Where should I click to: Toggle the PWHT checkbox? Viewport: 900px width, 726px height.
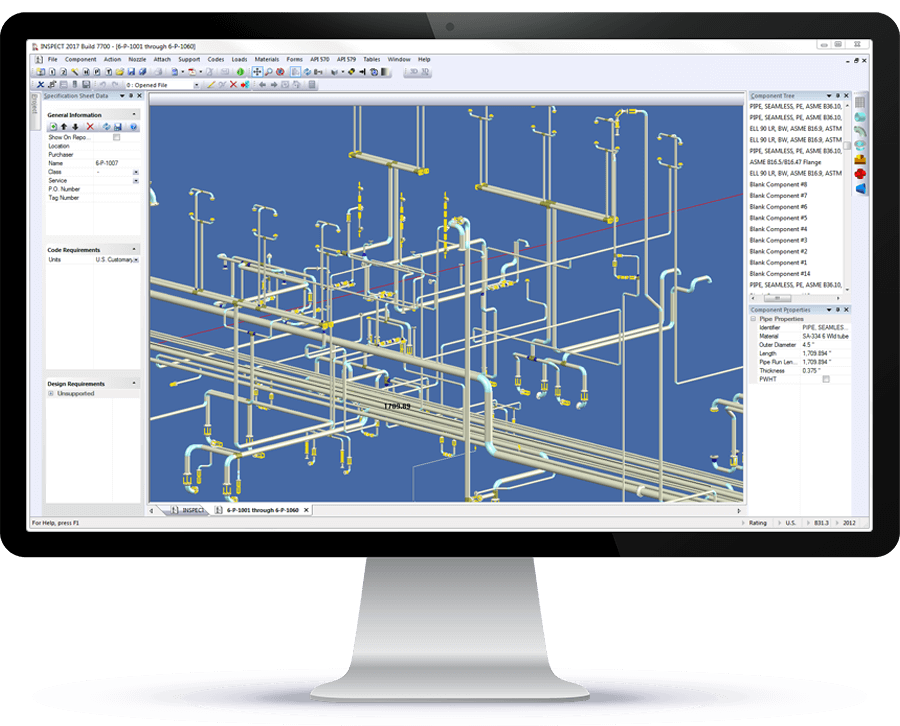coord(826,379)
